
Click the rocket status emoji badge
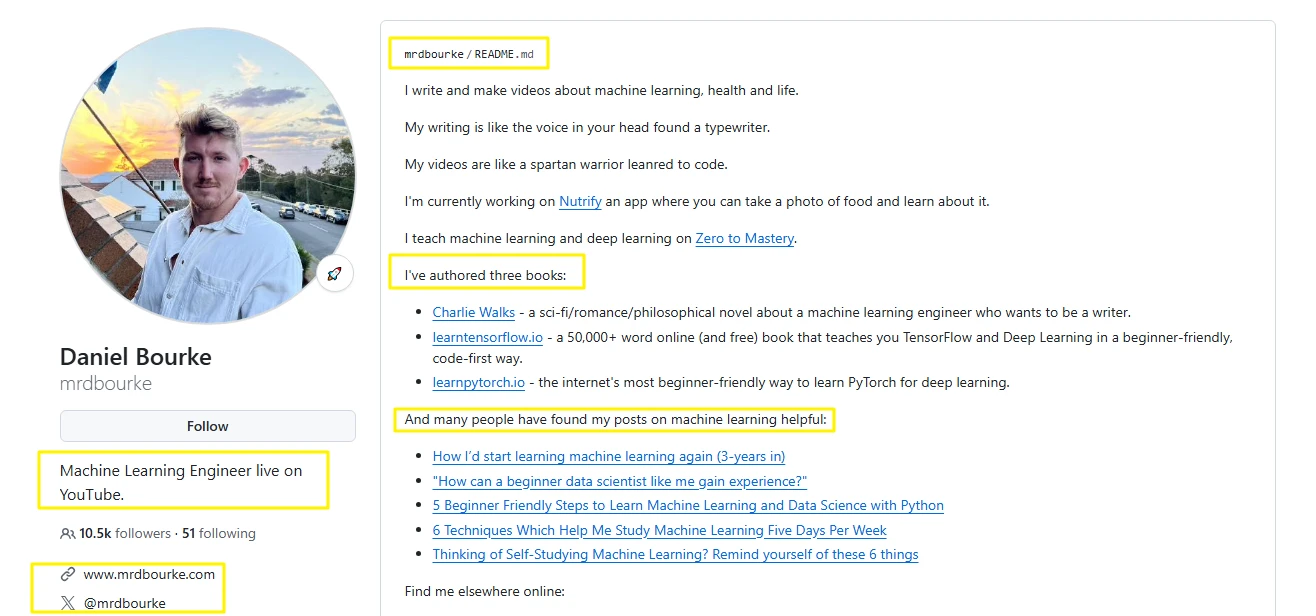click(x=335, y=273)
